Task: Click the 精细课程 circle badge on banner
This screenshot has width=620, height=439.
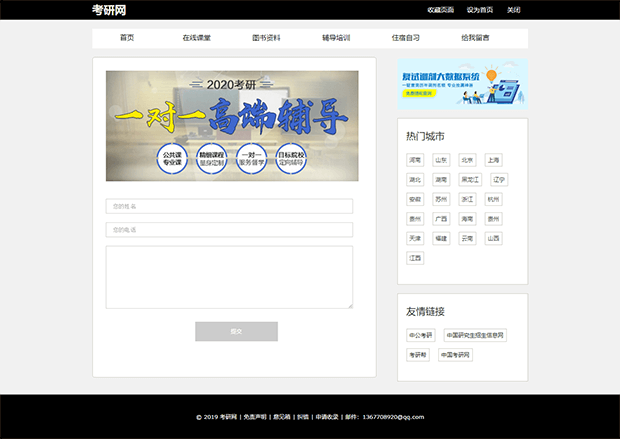Action: tap(211, 160)
